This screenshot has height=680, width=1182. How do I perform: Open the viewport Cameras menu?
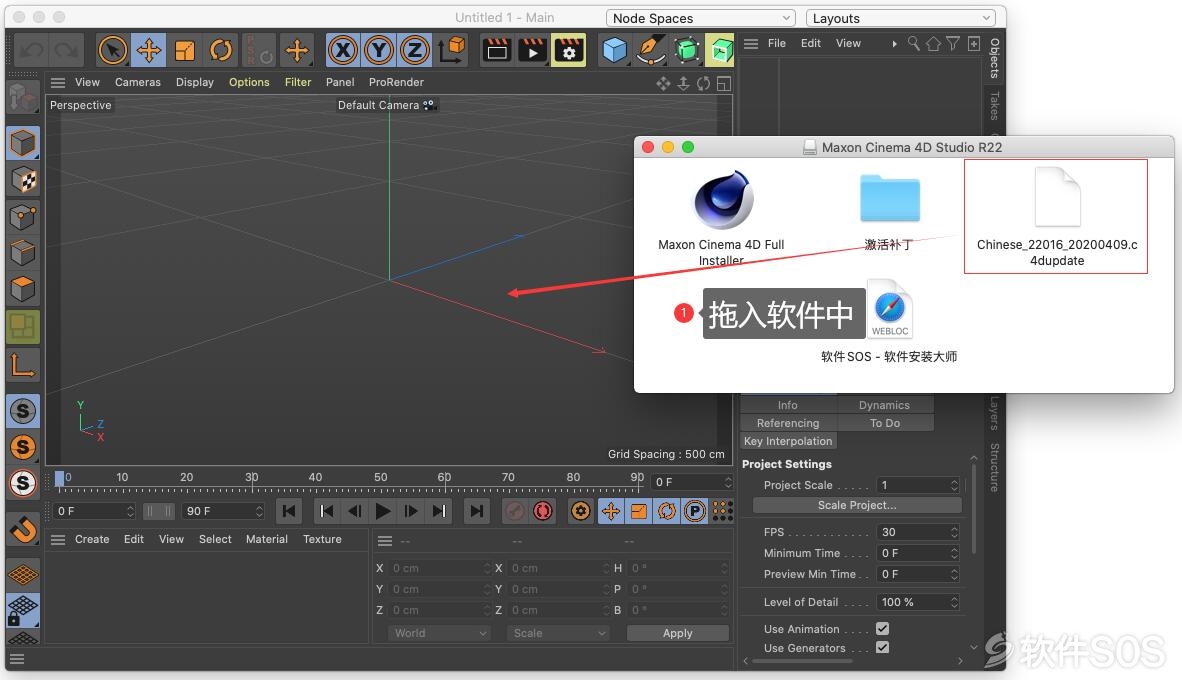click(137, 82)
